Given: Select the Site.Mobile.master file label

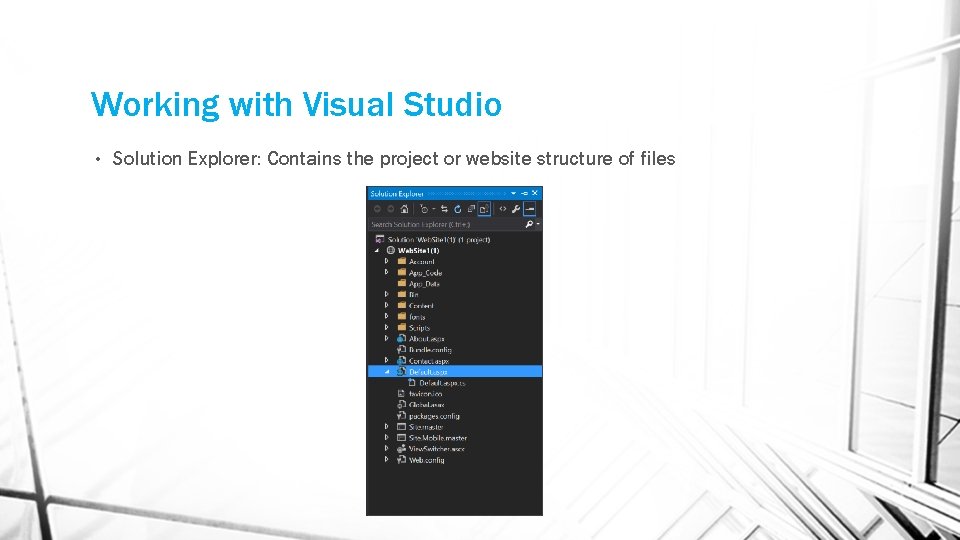Looking at the screenshot, I should click(x=438, y=438).
